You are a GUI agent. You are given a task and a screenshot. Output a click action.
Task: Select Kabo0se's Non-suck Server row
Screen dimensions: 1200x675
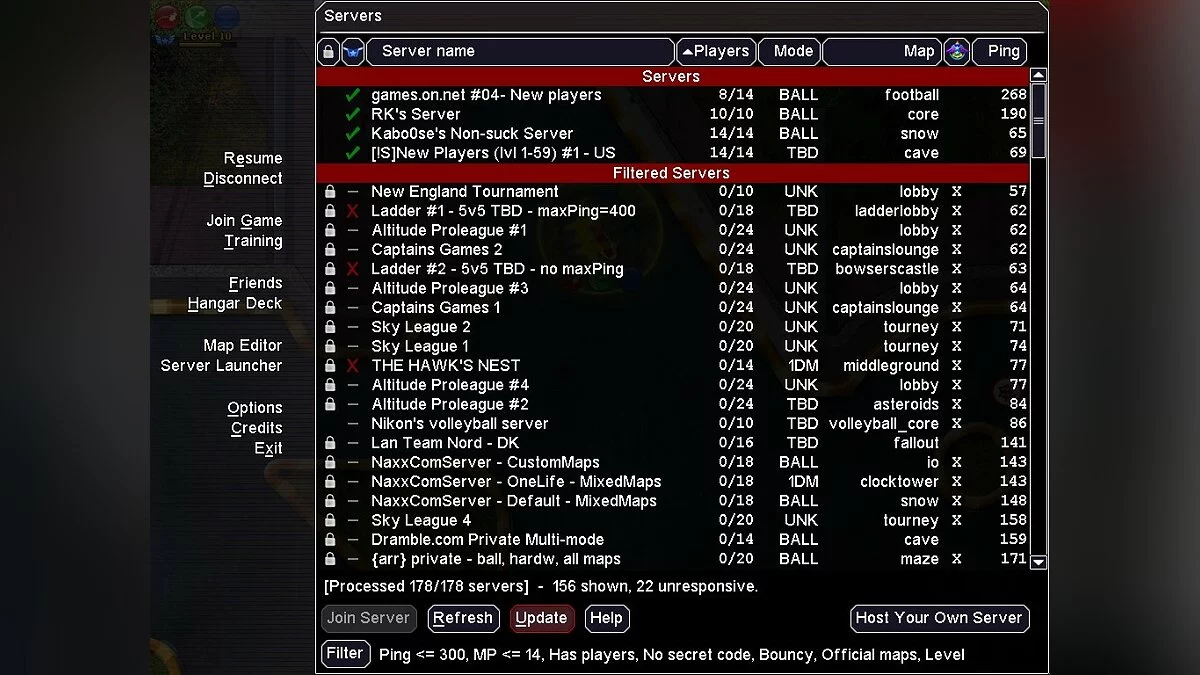point(472,134)
